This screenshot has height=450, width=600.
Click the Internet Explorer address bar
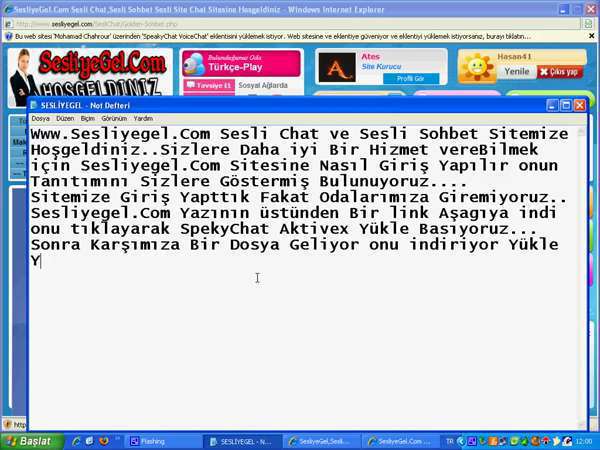(x=295, y=24)
